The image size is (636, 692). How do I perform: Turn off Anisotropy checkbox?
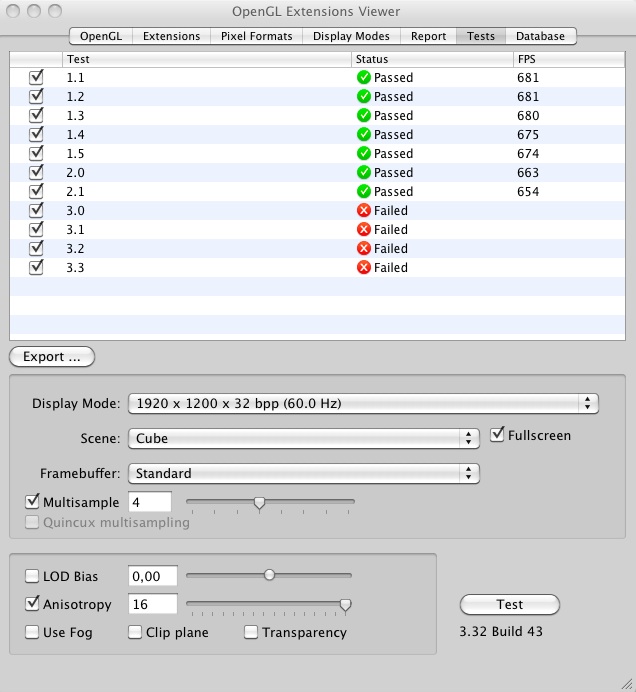pyautogui.click(x=32, y=604)
